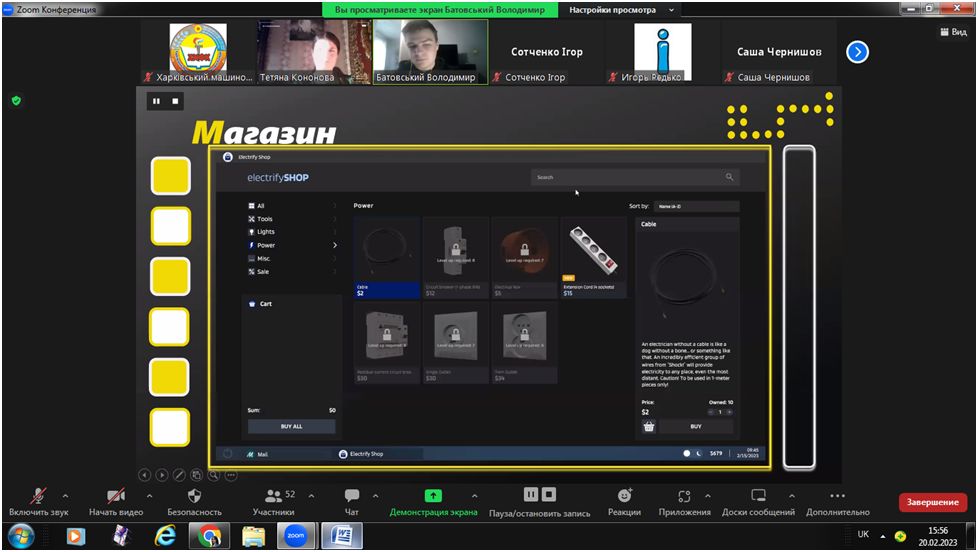This screenshot has width=978, height=552.
Task: Launch Internet Explorer from taskbar
Action: coord(165,536)
